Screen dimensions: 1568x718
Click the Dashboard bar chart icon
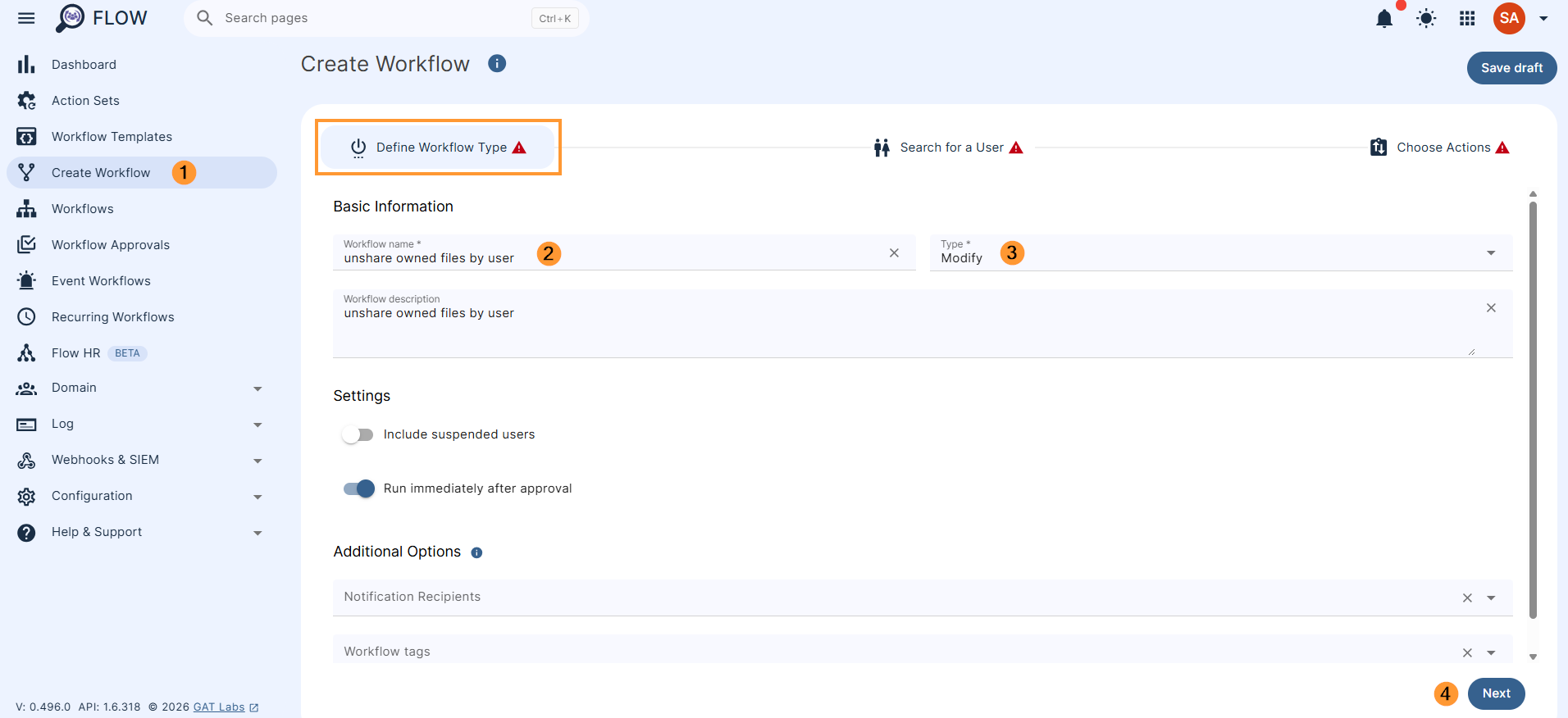(x=26, y=64)
